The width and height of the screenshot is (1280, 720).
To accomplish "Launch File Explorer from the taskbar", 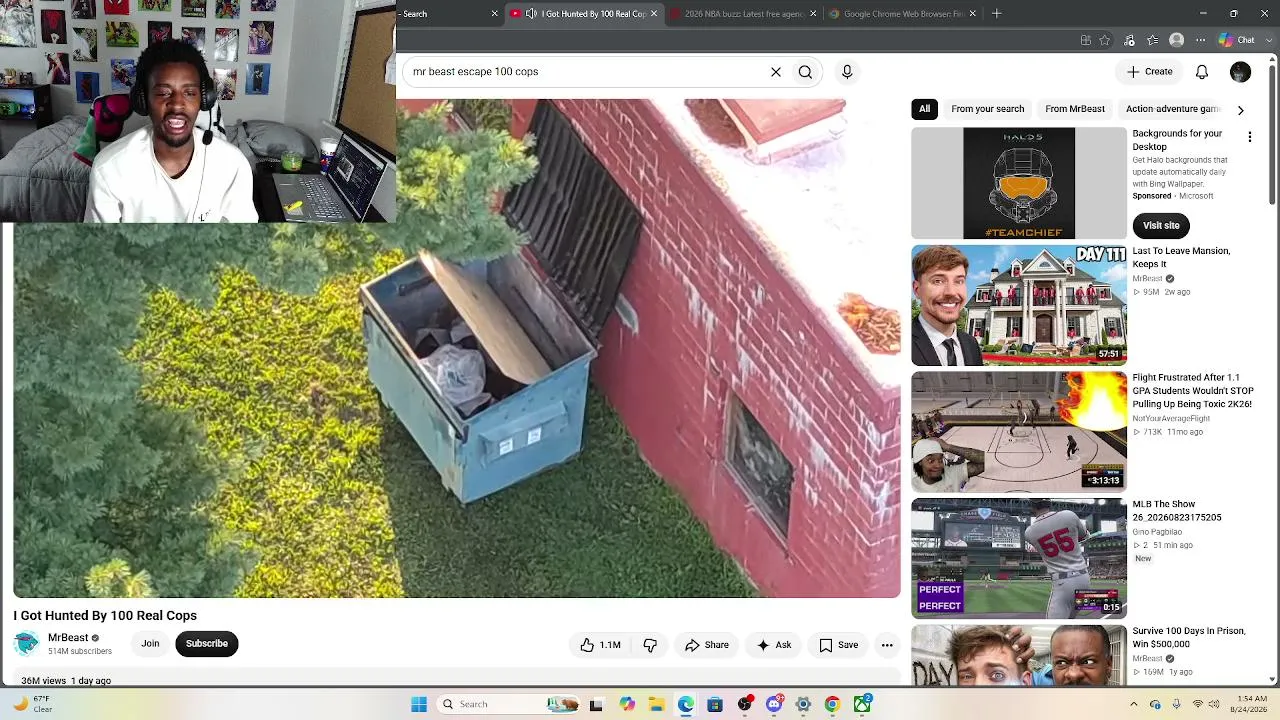I will (657, 704).
